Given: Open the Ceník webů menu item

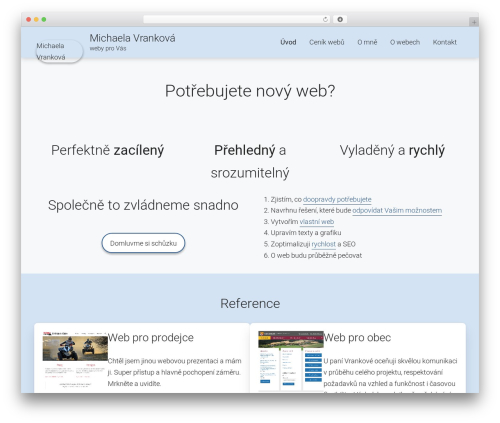Looking at the screenshot, I should (327, 42).
